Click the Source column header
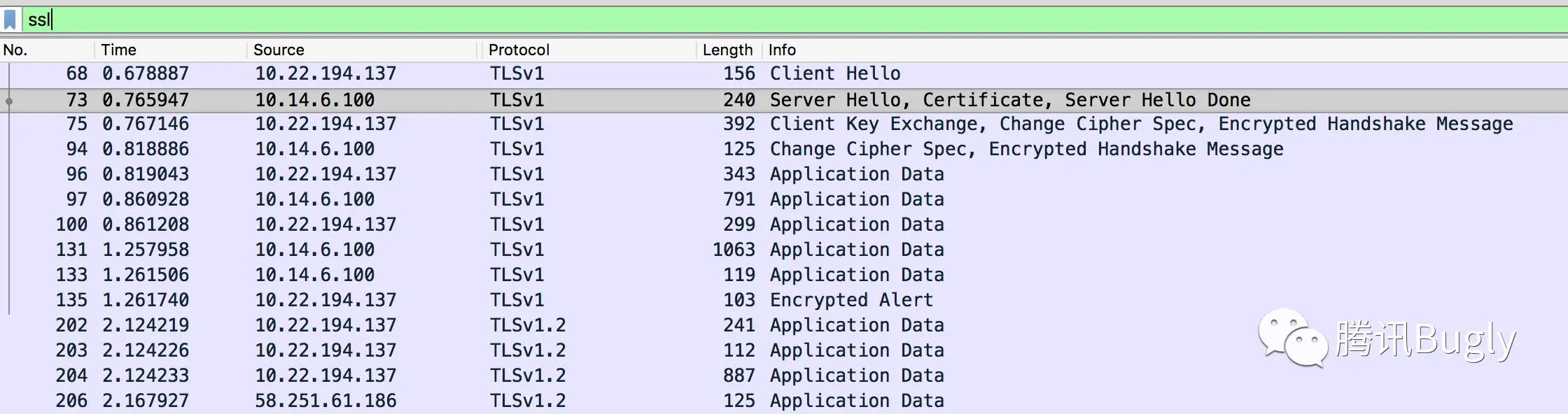The height and width of the screenshot is (414, 1568). [363, 50]
